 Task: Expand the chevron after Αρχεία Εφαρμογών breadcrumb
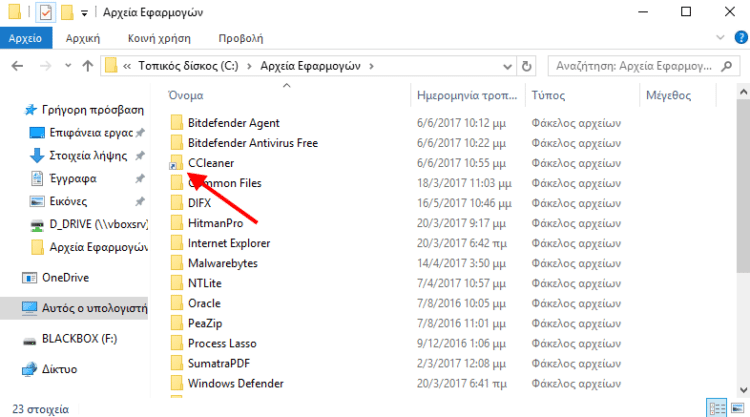tap(371, 66)
